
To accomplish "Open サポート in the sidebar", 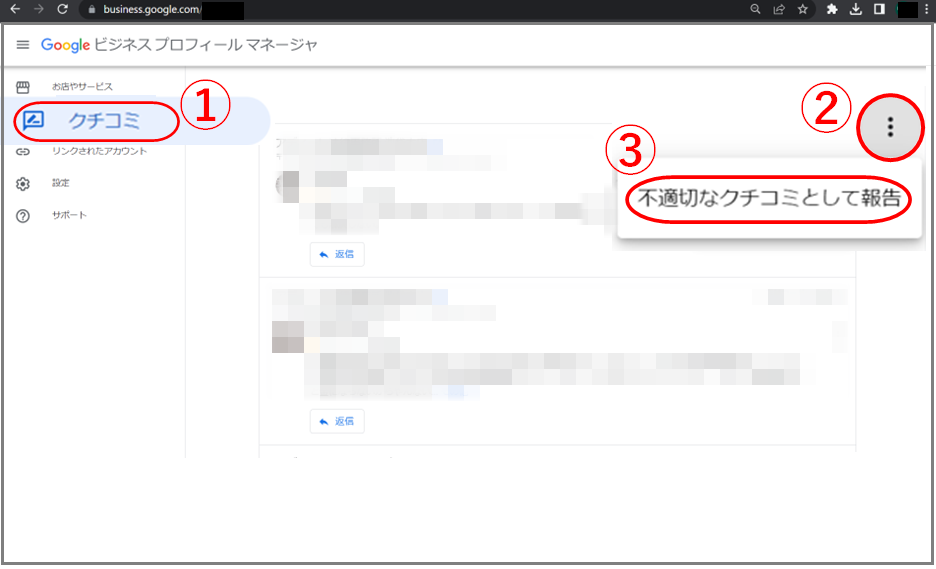I will (x=69, y=215).
